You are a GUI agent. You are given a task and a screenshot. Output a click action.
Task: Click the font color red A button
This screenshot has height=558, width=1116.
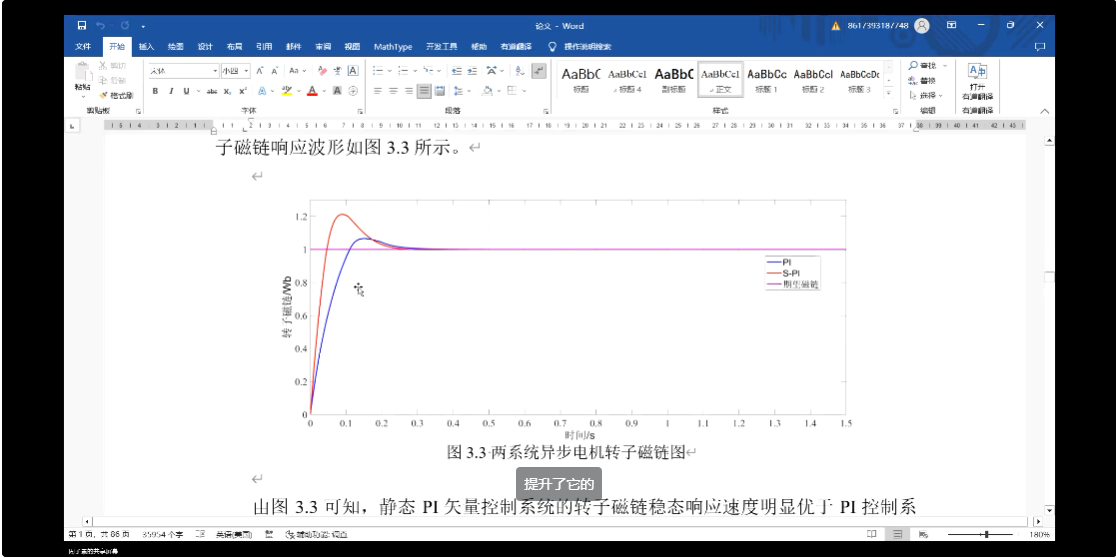coord(312,91)
